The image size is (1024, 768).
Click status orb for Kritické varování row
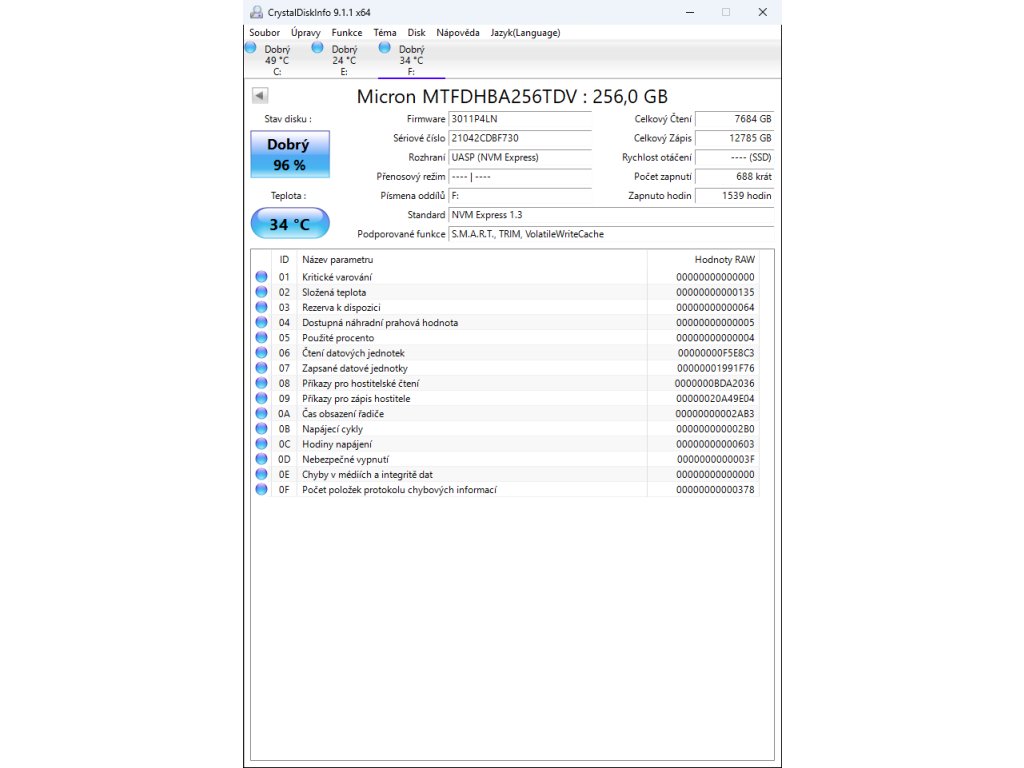[261, 277]
